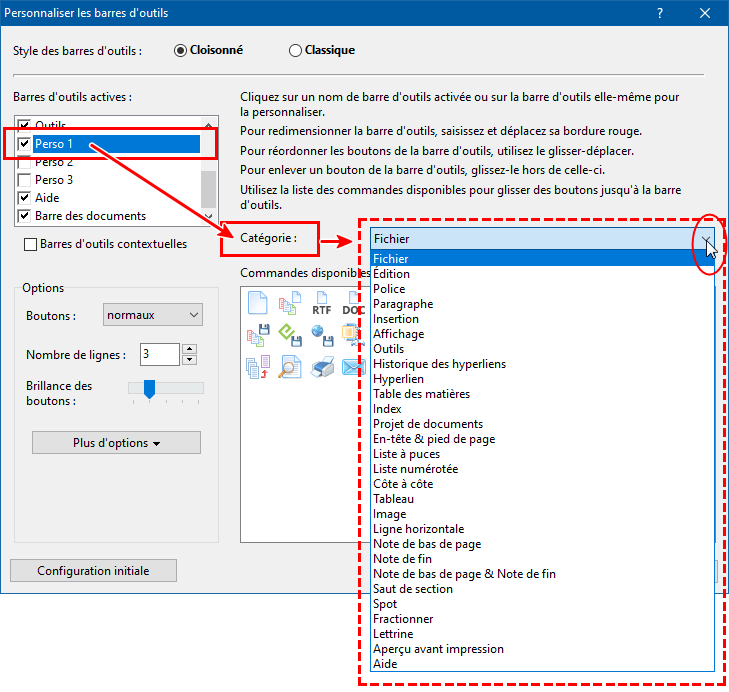The image size is (729, 692).
Task: Choose the globe web save icon
Action: point(321,334)
